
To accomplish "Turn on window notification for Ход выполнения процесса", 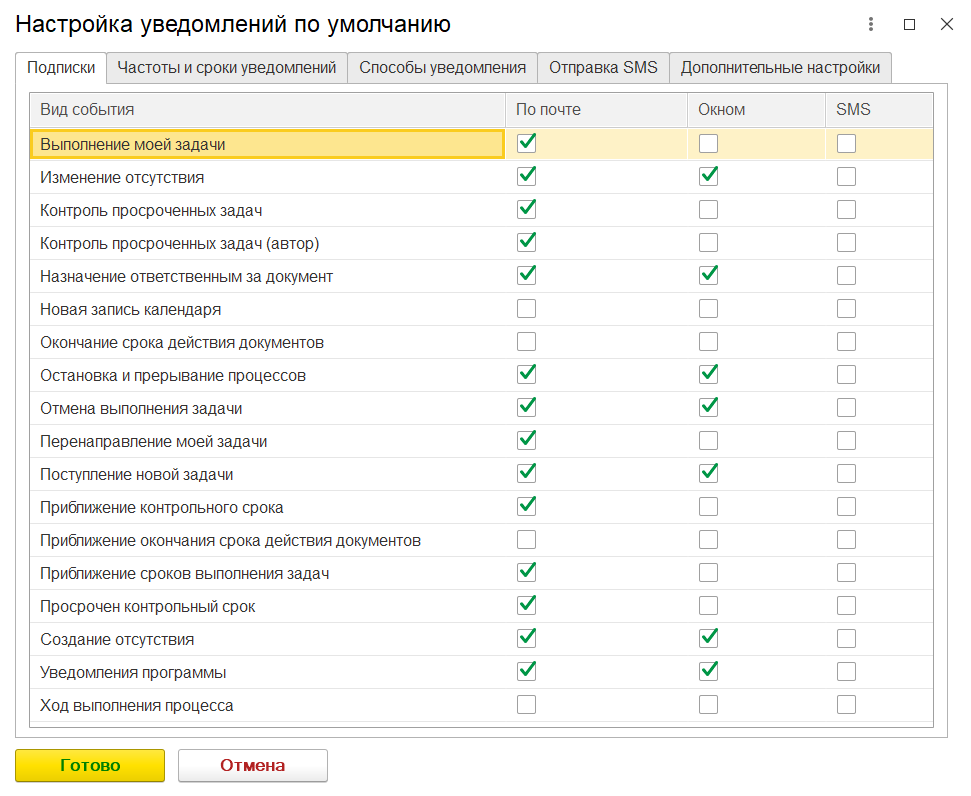I will (x=708, y=705).
